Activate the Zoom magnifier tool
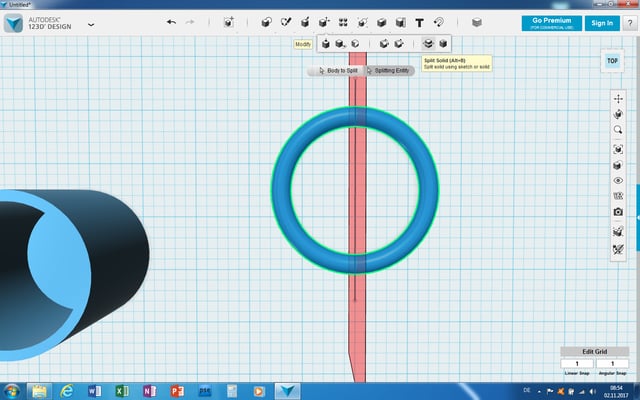 pyautogui.click(x=618, y=130)
